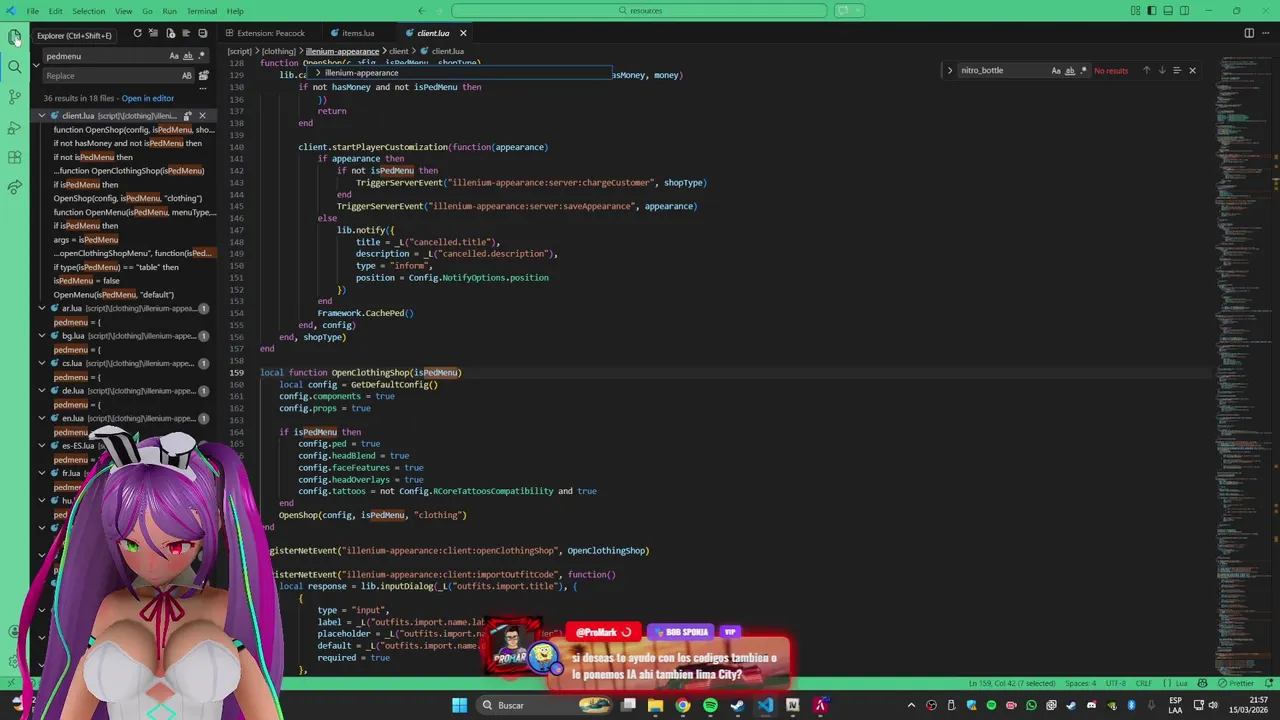Viewport: 1280px width, 720px height.
Task: Toggle search details (three dots)
Action: [x=203, y=88]
